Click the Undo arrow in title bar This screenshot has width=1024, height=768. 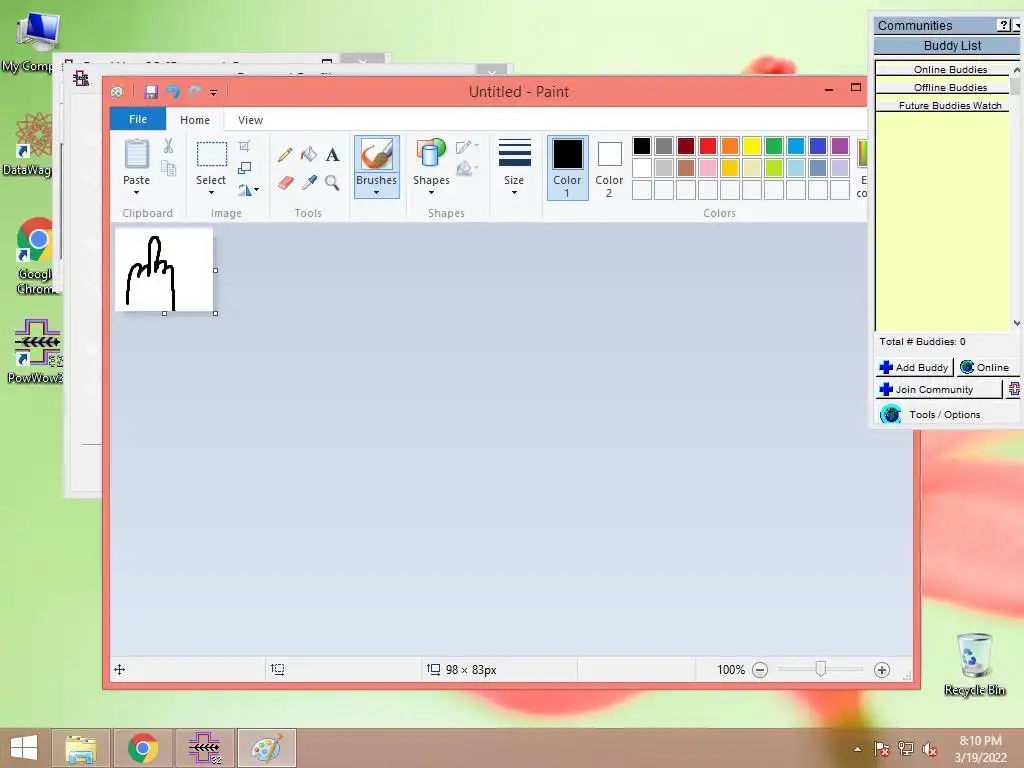pyautogui.click(x=173, y=92)
